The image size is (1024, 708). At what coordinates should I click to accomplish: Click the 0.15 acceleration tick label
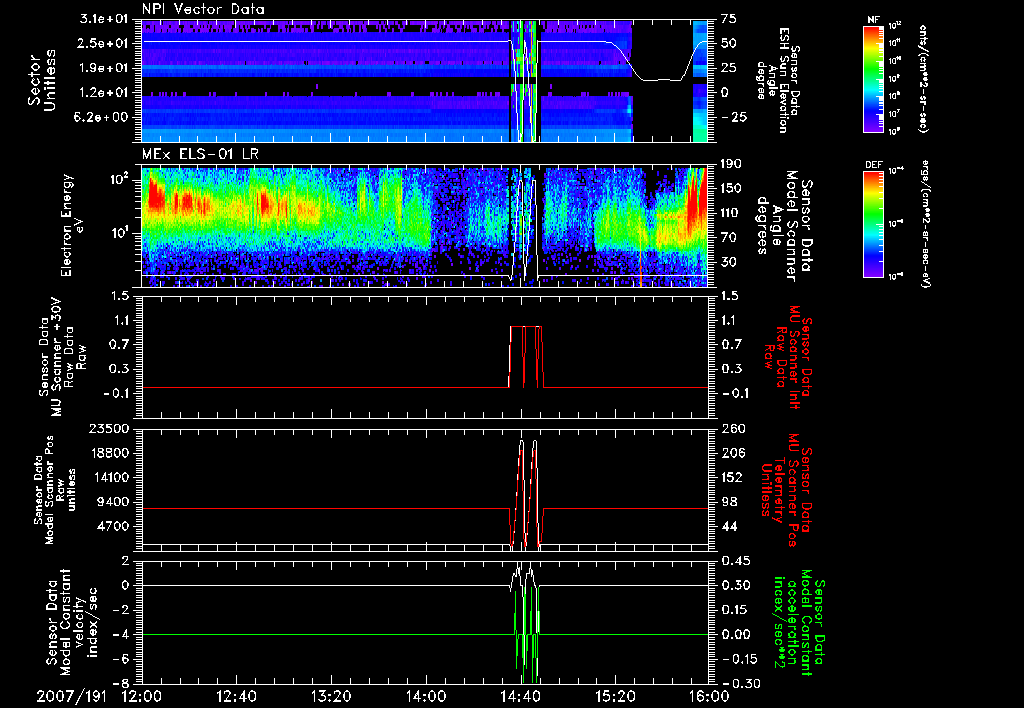click(x=735, y=610)
